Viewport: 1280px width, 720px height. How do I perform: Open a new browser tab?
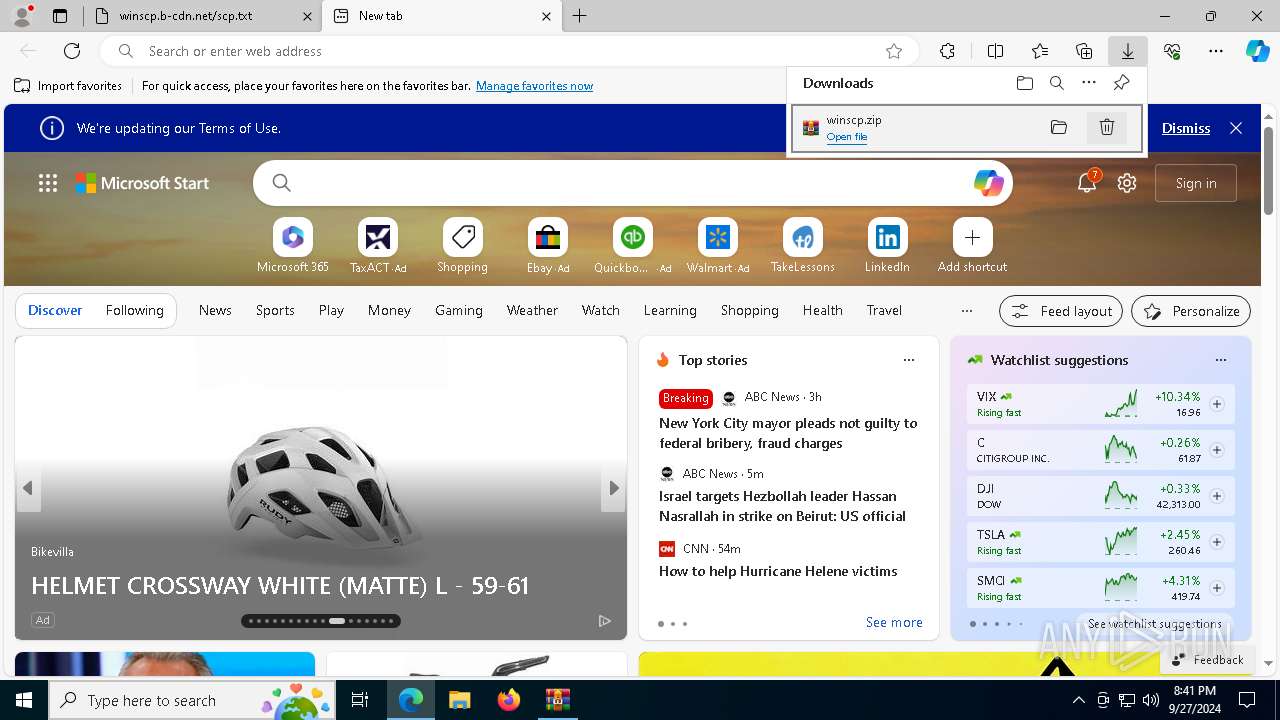[580, 16]
